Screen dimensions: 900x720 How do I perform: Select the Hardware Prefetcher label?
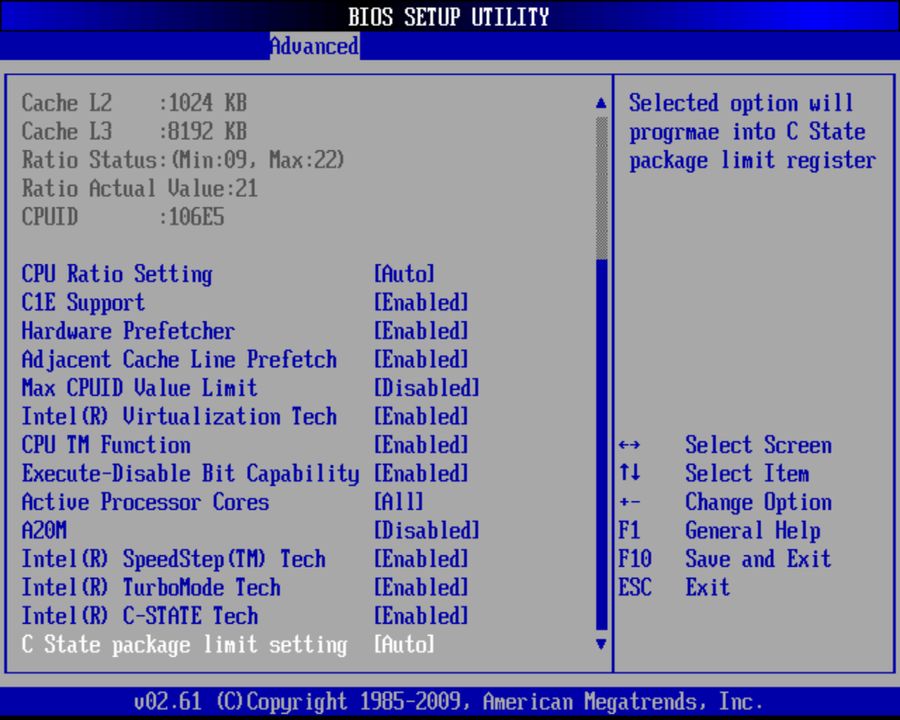pos(128,331)
